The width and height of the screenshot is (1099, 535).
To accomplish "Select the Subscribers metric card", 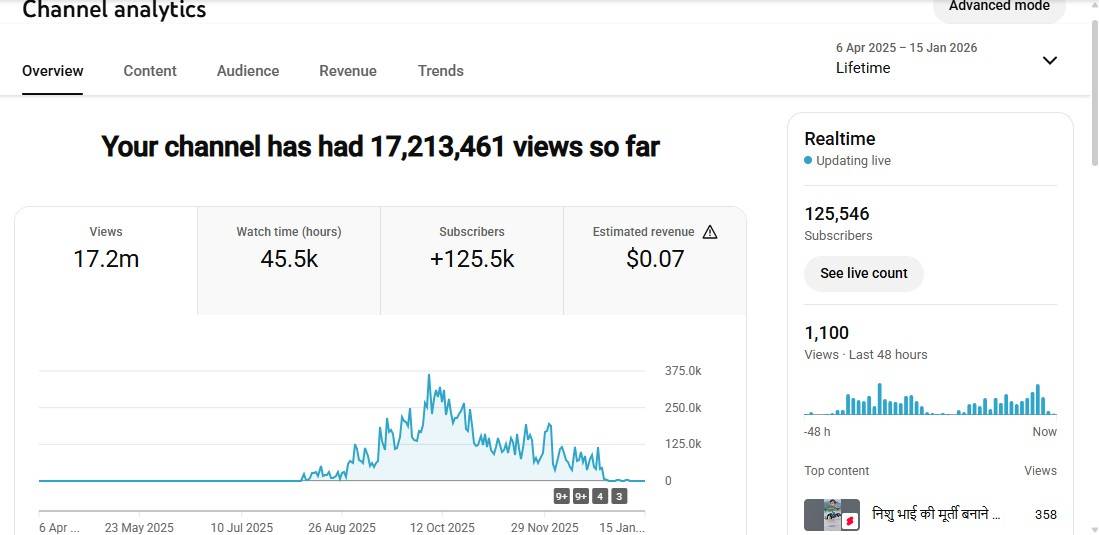I will pyautogui.click(x=472, y=260).
